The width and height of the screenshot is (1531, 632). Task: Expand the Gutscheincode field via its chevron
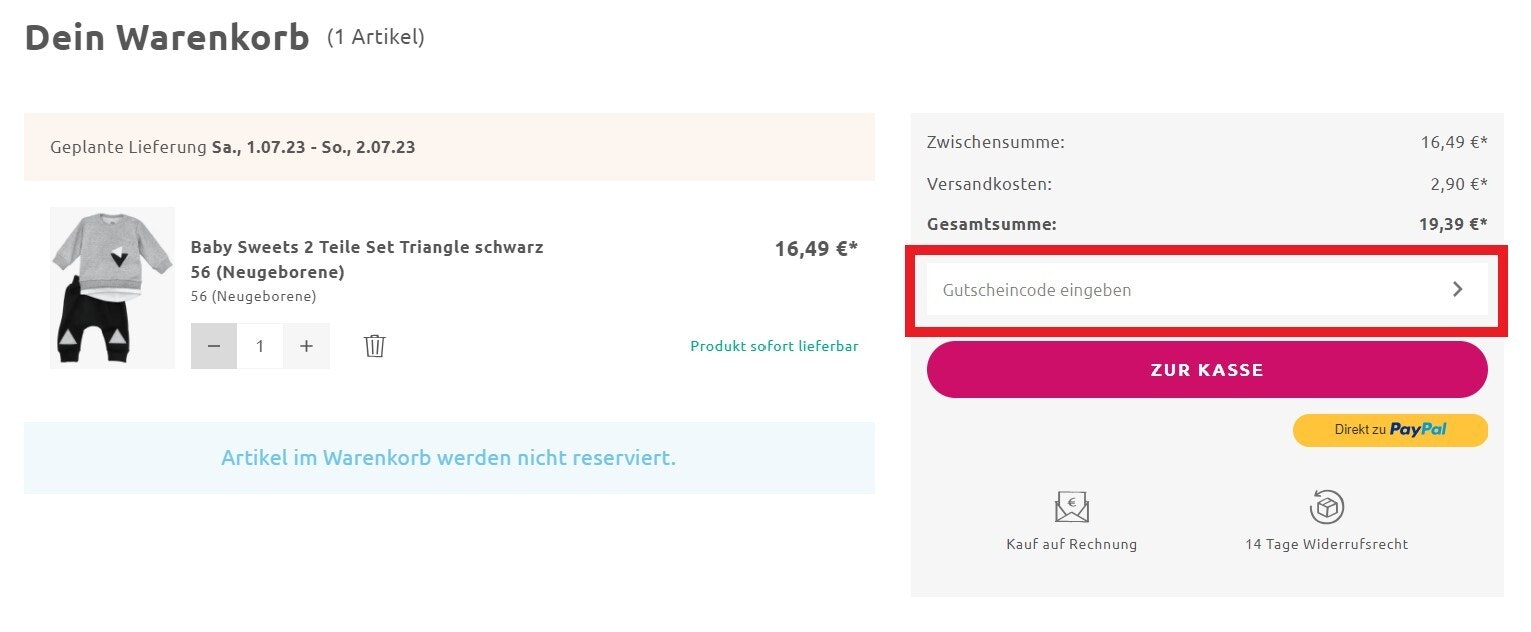1458,289
